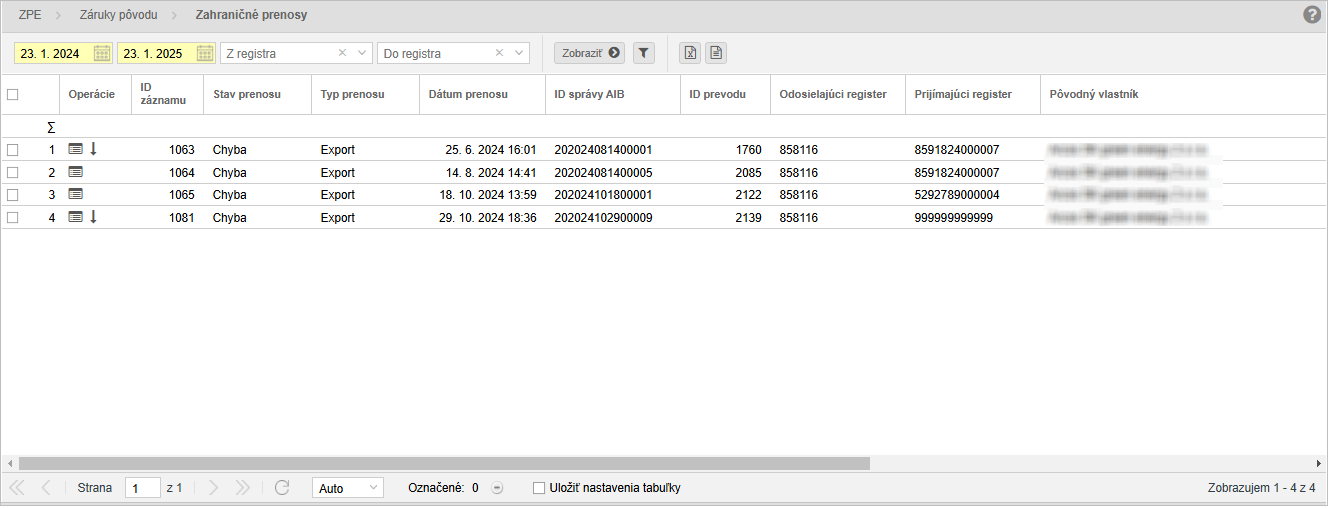Viewport: 1328px width, 509px height.
Task: Go to last page arrows
Action: [x=242, y=488]
